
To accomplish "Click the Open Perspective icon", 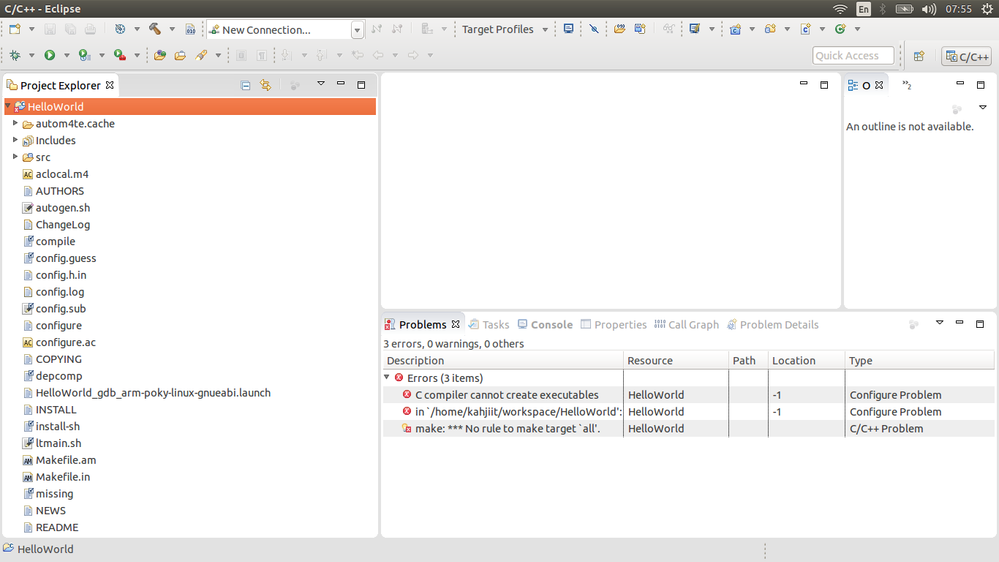I will [x=919, y=56].
